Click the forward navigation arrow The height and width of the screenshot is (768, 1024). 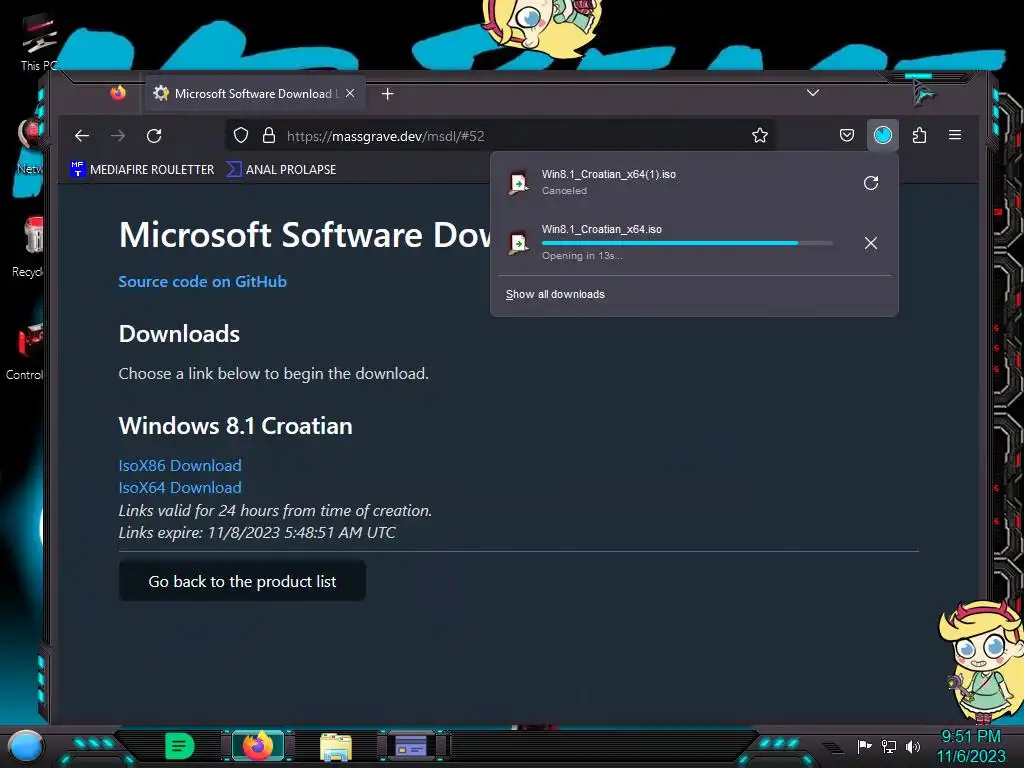click(x=118, y=136)
